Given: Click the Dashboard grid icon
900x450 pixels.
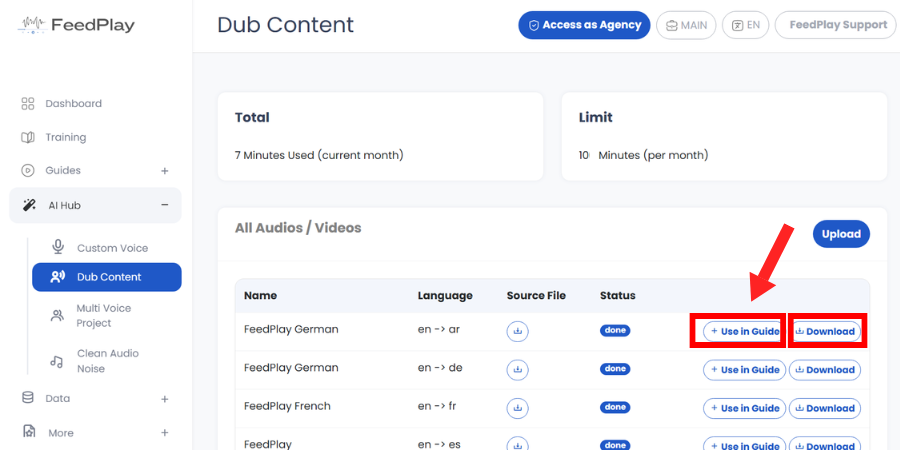Looking at the screenshot, I should [x=28, y=104].
